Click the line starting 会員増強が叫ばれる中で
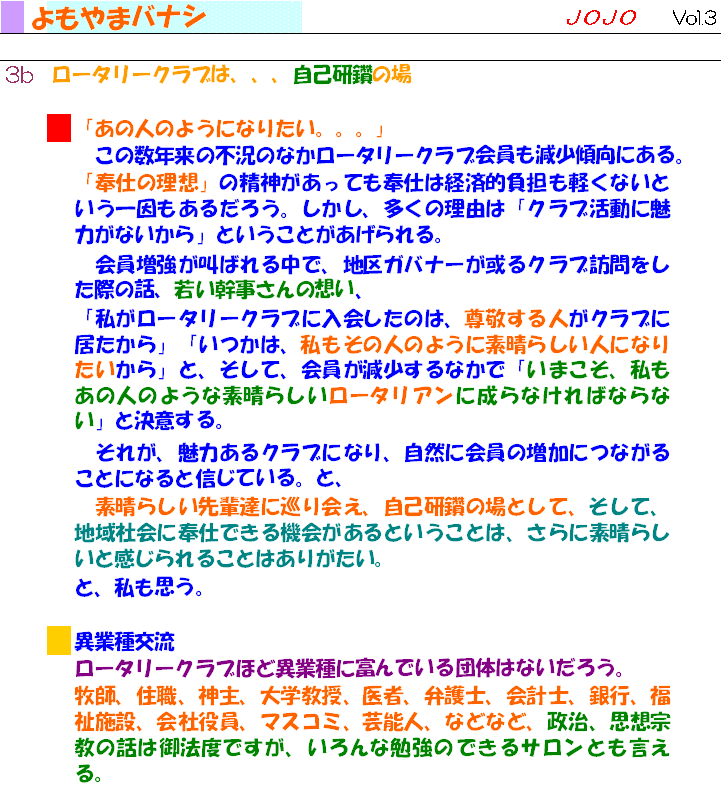The image size is (723, 791). click(x=382, y=264)
